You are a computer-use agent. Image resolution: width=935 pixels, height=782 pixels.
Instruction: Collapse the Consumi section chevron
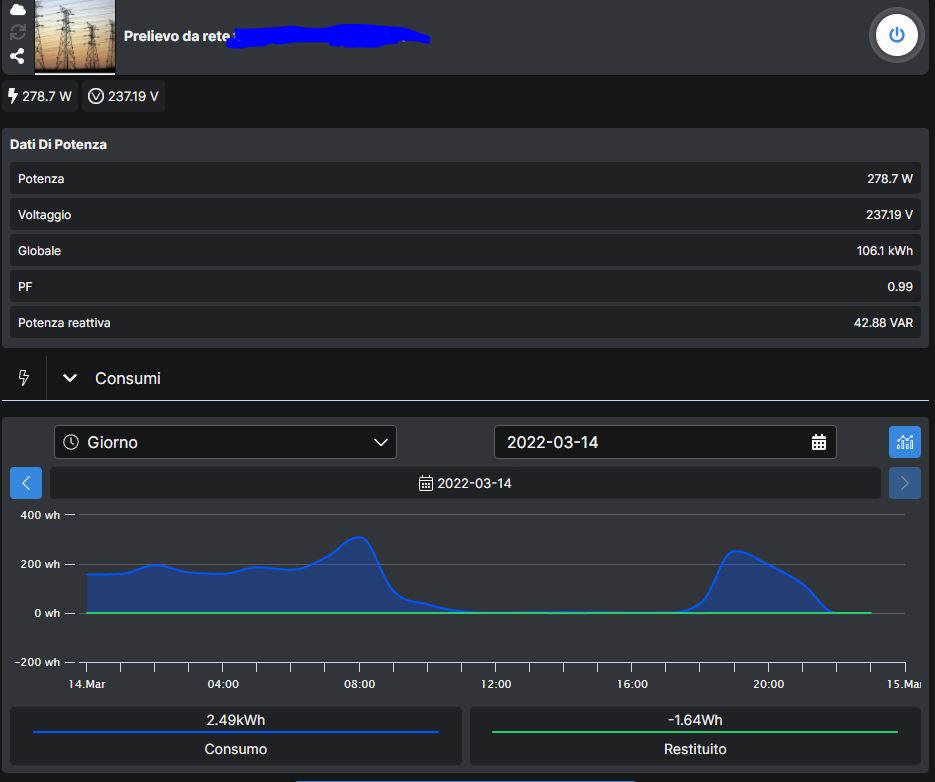click(70, 378)
